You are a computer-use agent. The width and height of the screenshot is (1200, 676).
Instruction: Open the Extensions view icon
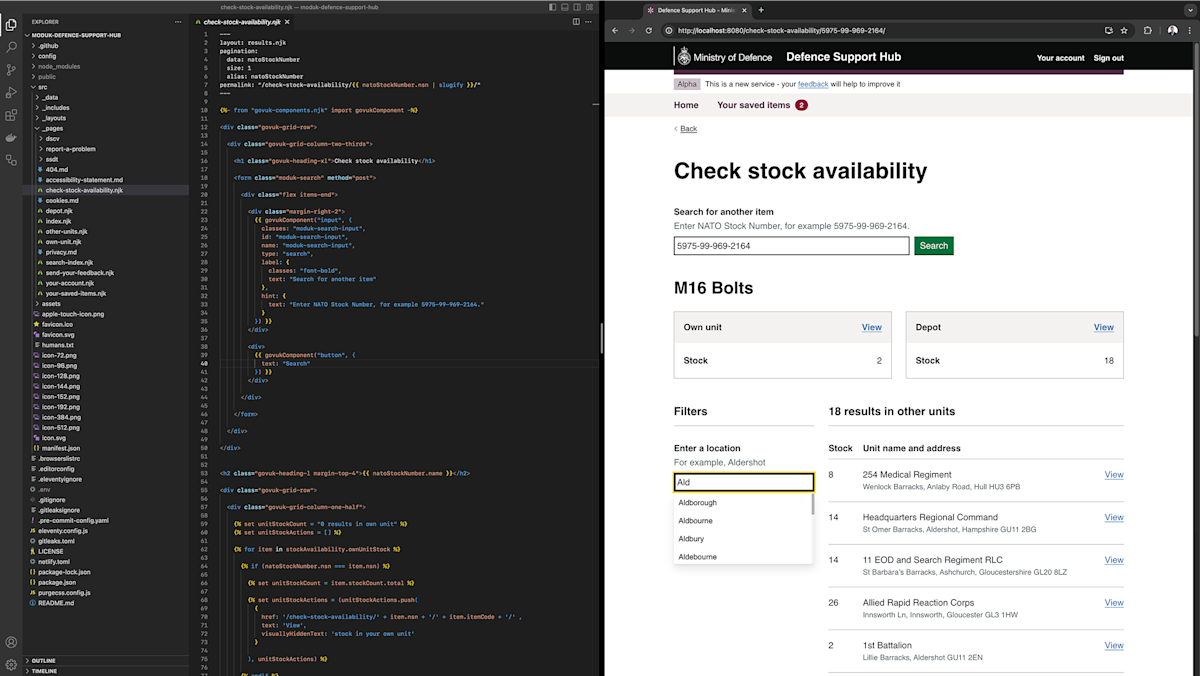[11, 114]
